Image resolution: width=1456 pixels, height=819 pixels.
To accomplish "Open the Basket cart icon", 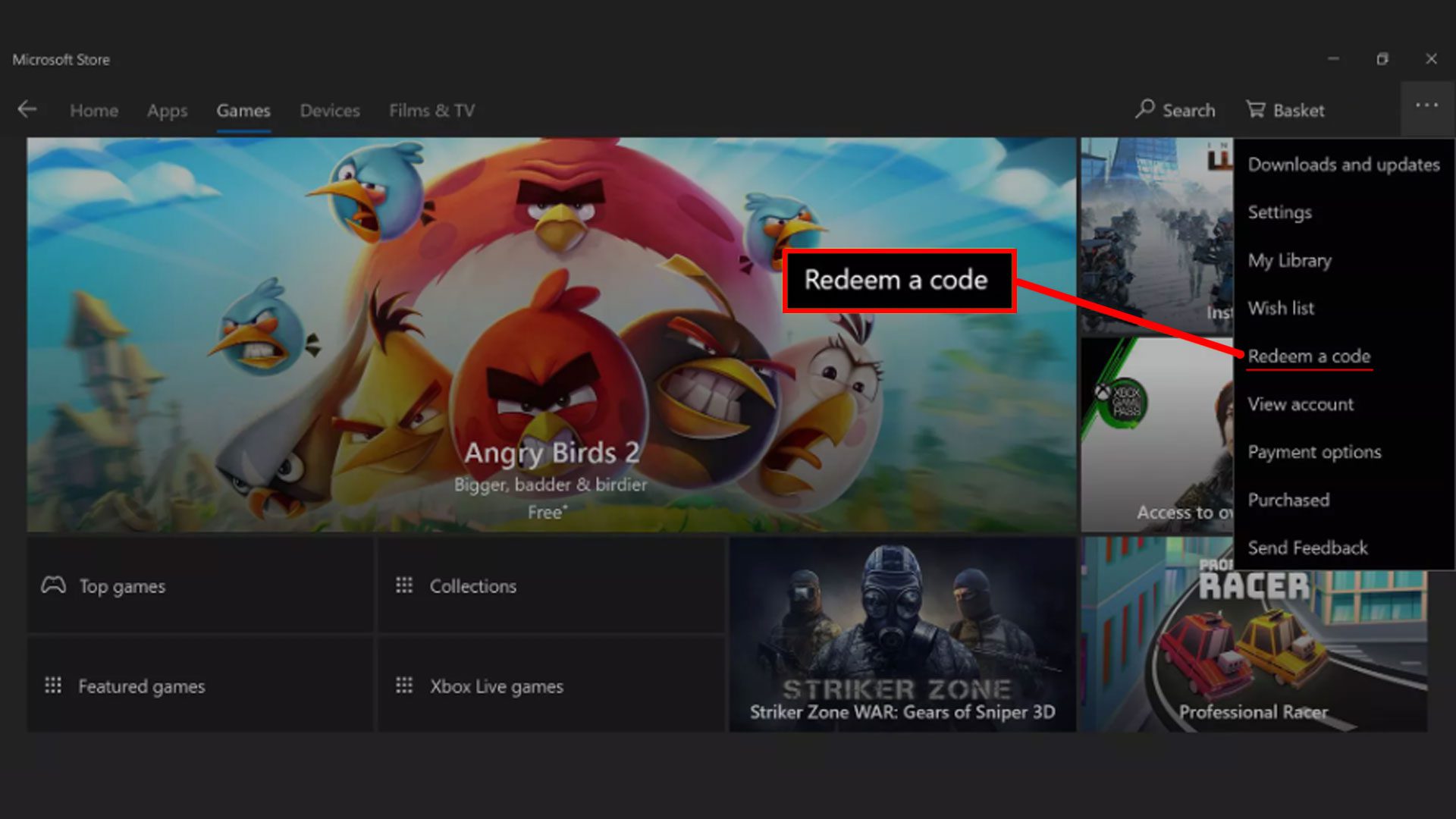I will (1256, 109).
